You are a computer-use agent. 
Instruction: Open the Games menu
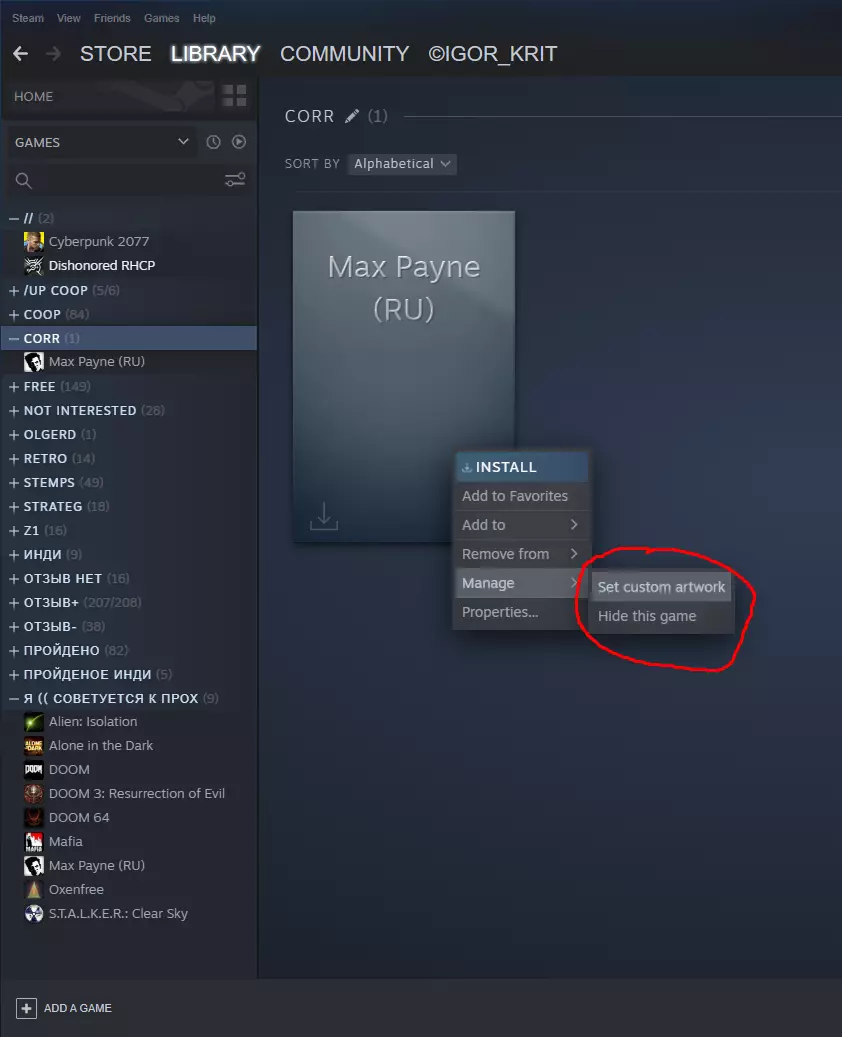coord(161,19)
